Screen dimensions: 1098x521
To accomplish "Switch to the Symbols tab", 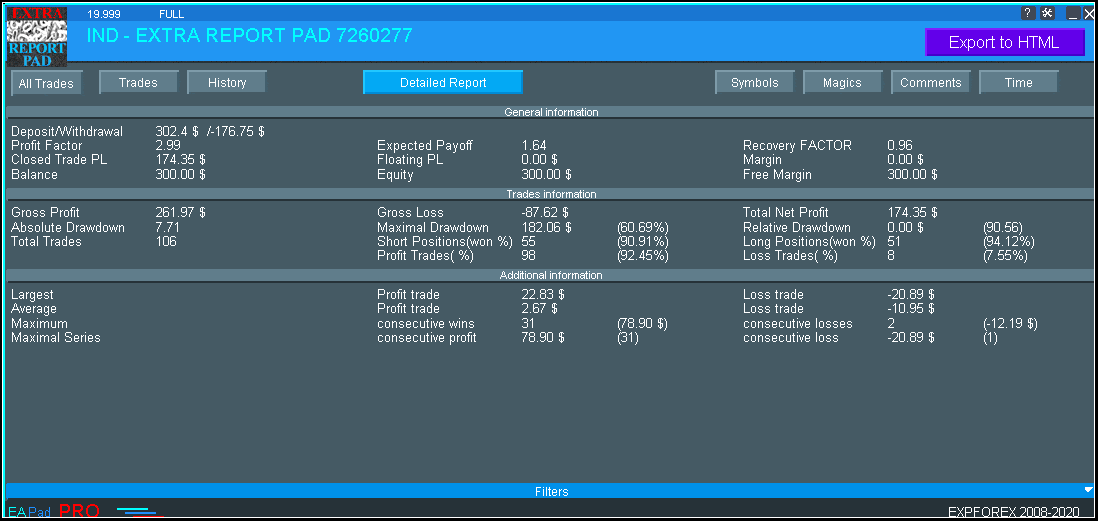I will coord(754,83).
